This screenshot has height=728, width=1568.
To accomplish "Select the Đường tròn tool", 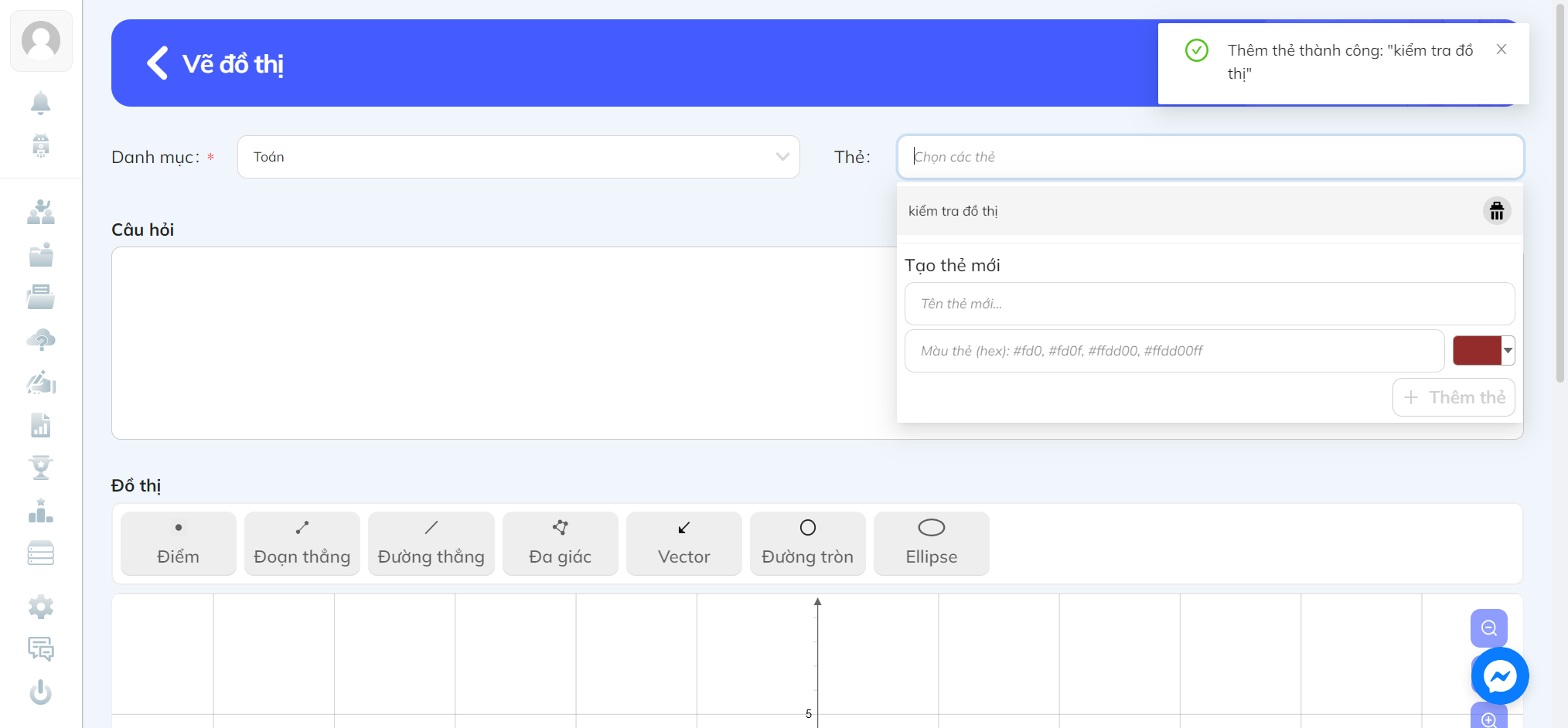I will pos(808,543).
